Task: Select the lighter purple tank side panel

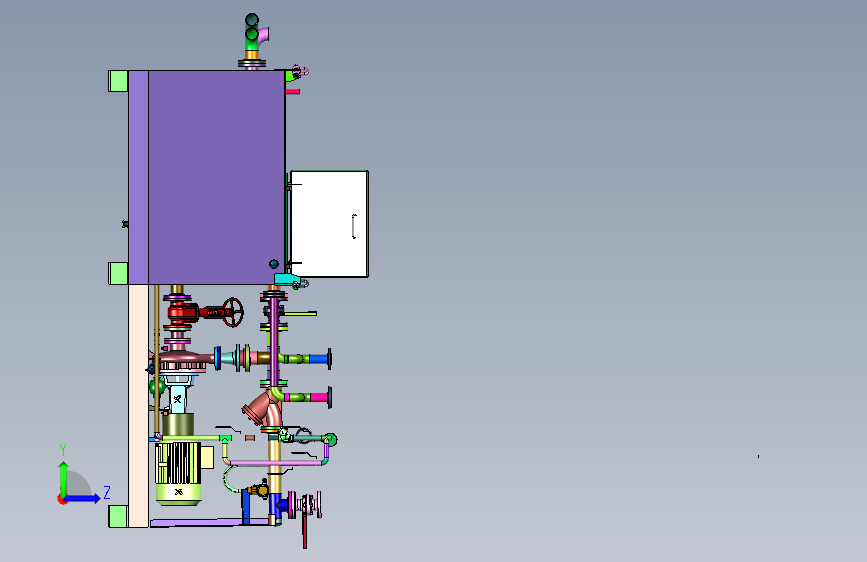Action: pos(138,177)
